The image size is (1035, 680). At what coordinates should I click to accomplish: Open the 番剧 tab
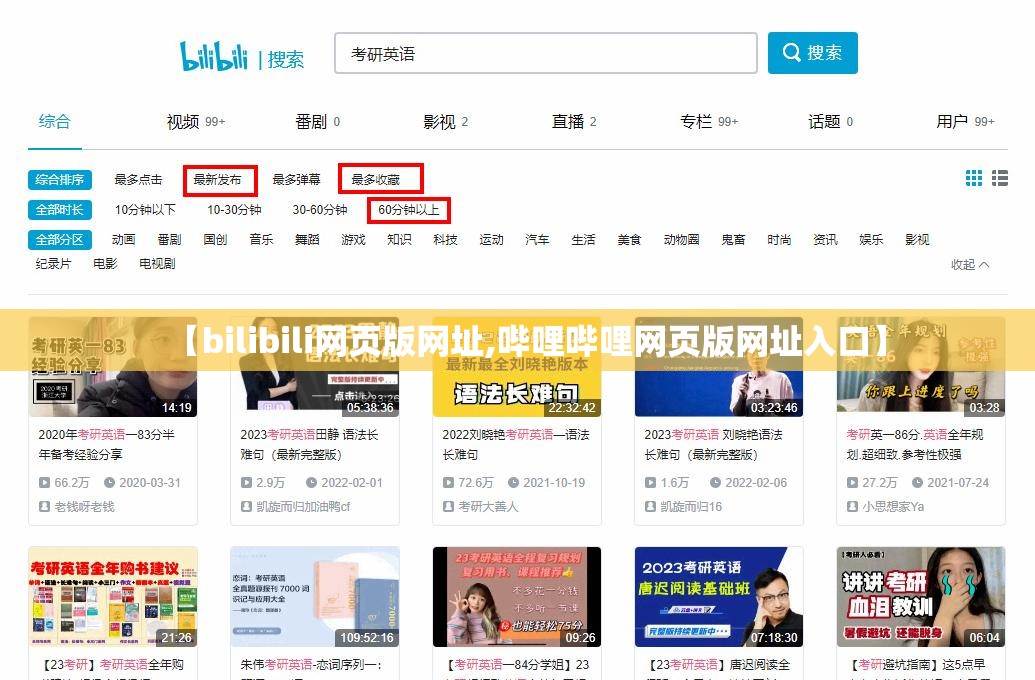[317, 122]
